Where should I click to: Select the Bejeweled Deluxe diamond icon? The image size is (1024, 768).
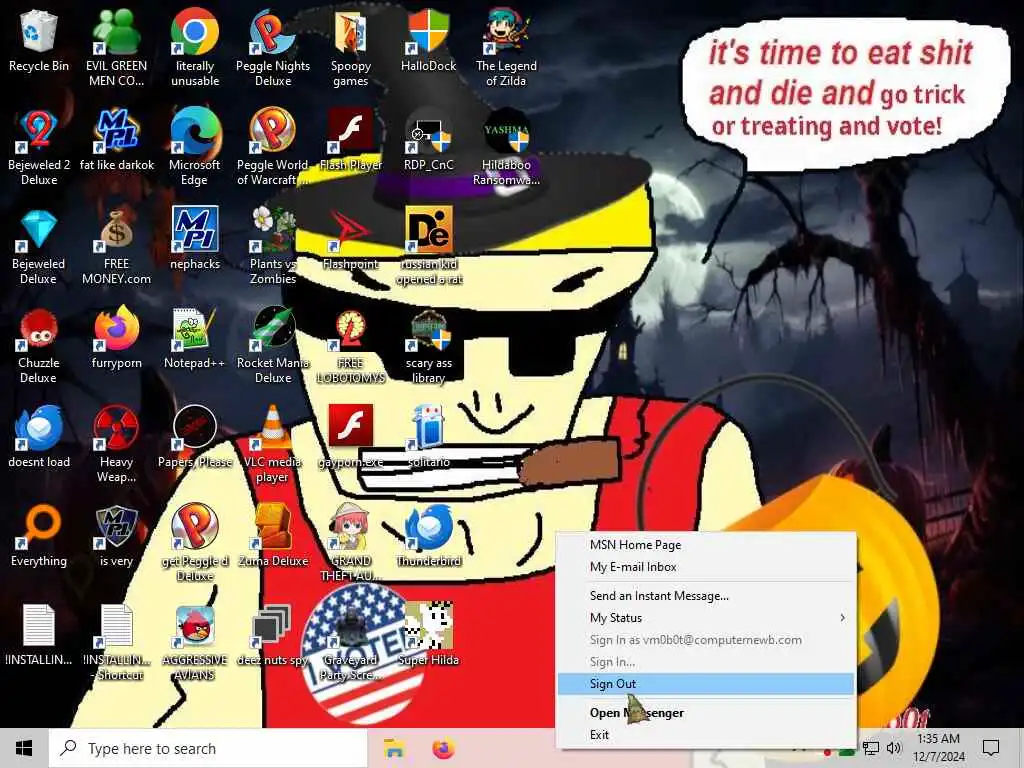click(39, 246)
